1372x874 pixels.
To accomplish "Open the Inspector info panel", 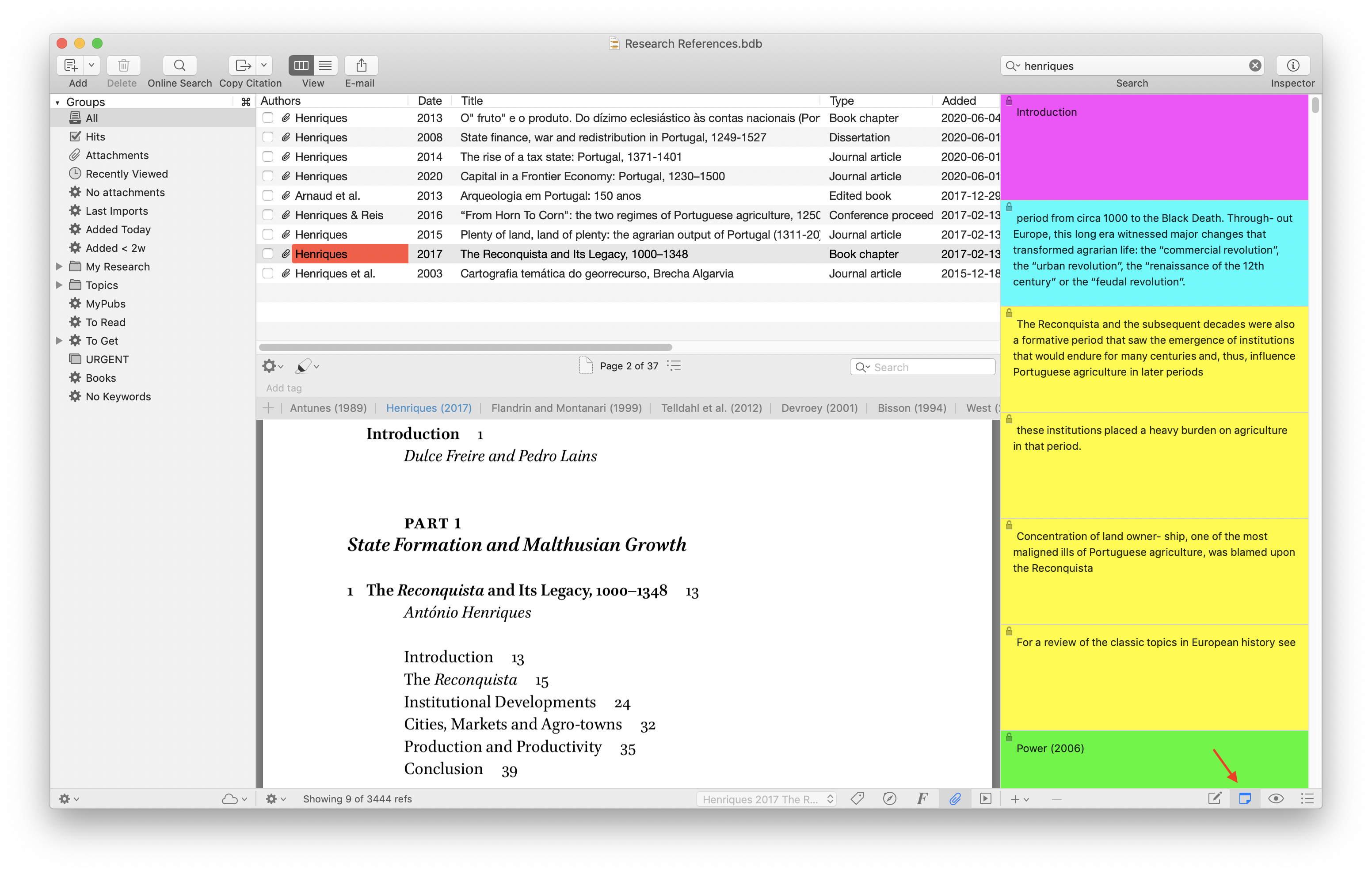I will pos(1292,65).
